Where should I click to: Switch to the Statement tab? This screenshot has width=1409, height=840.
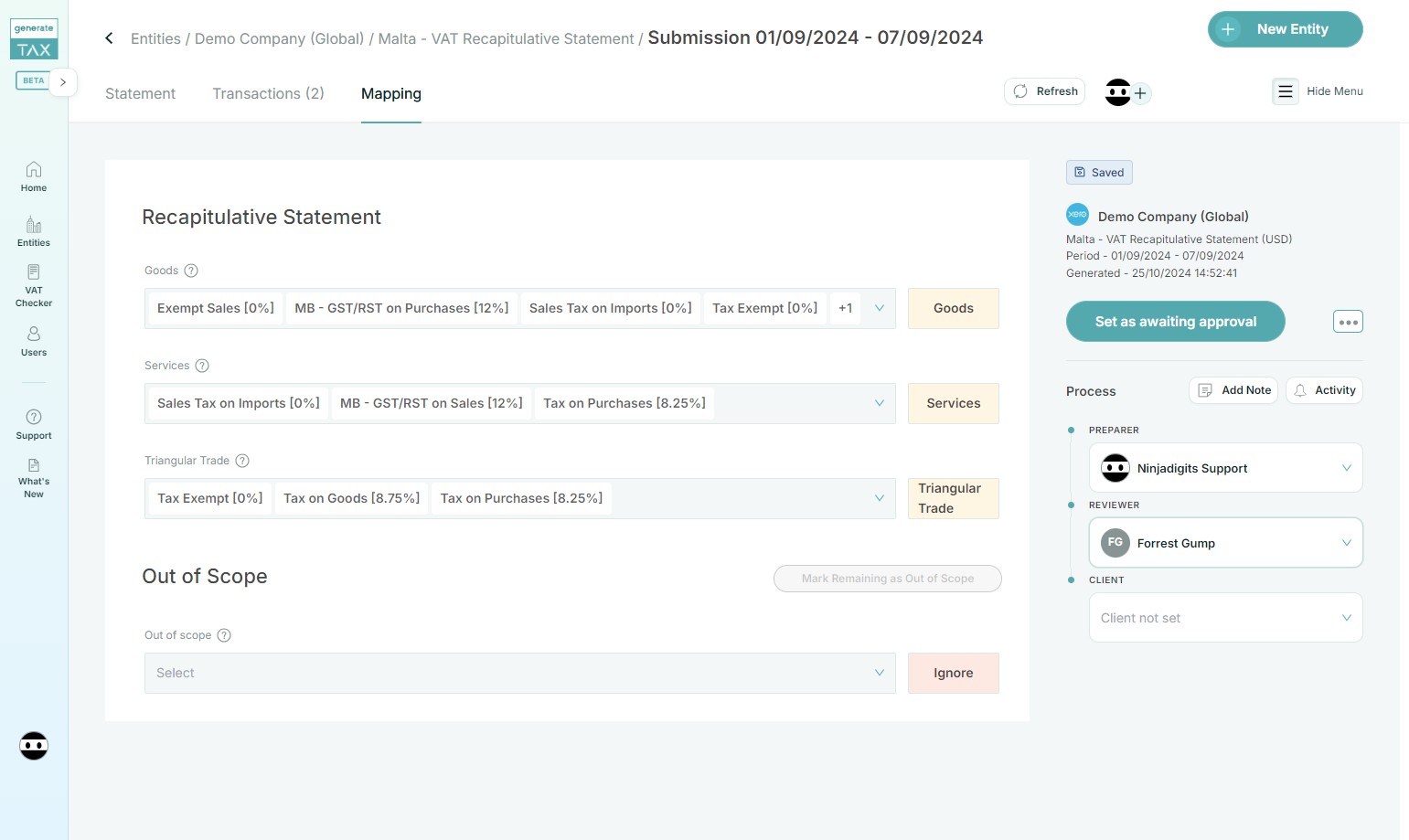(140, 94)
